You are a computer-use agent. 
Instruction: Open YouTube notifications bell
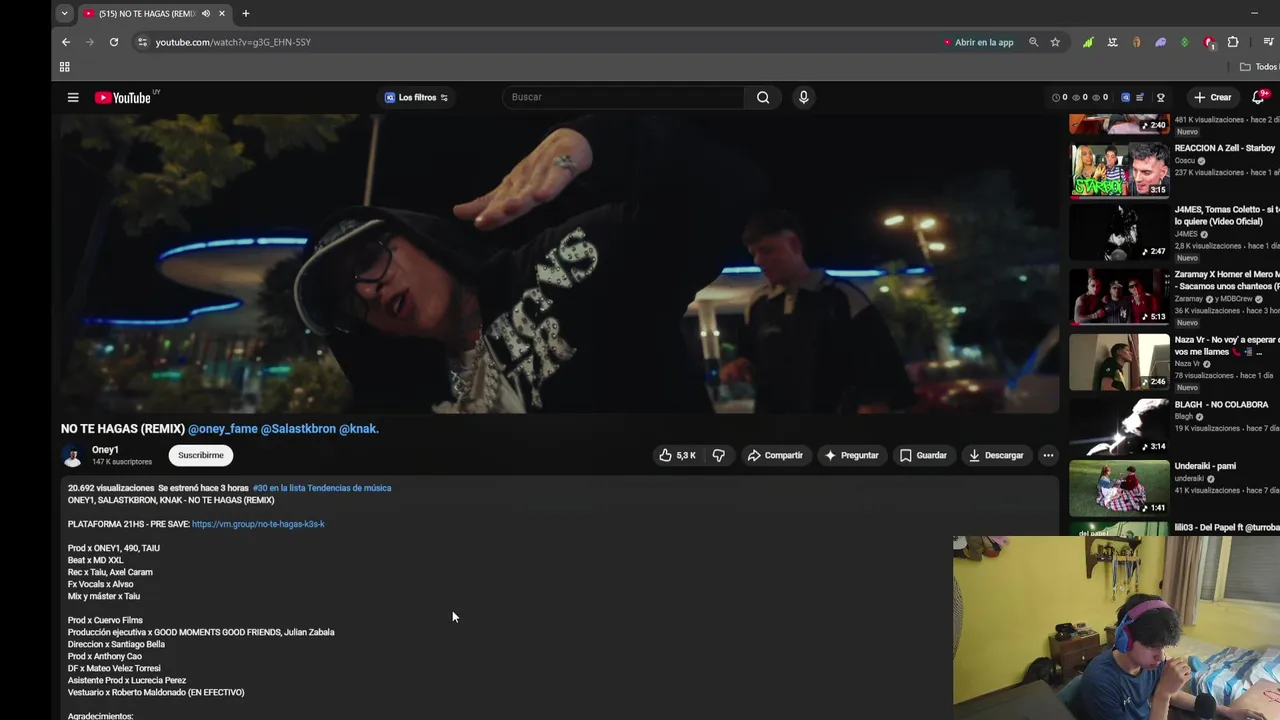[1259, 97]
